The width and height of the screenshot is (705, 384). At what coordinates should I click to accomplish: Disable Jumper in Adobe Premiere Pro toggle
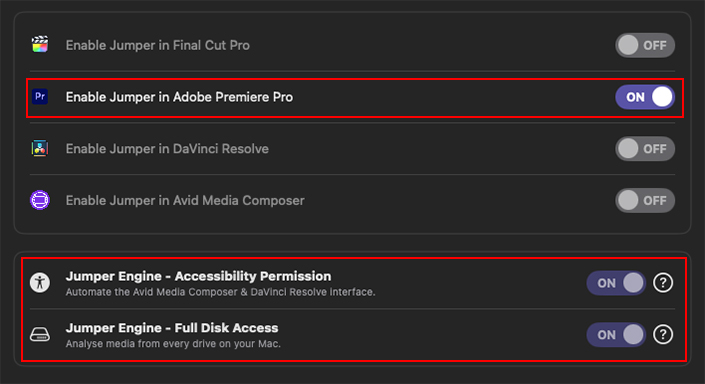(645, 97)
